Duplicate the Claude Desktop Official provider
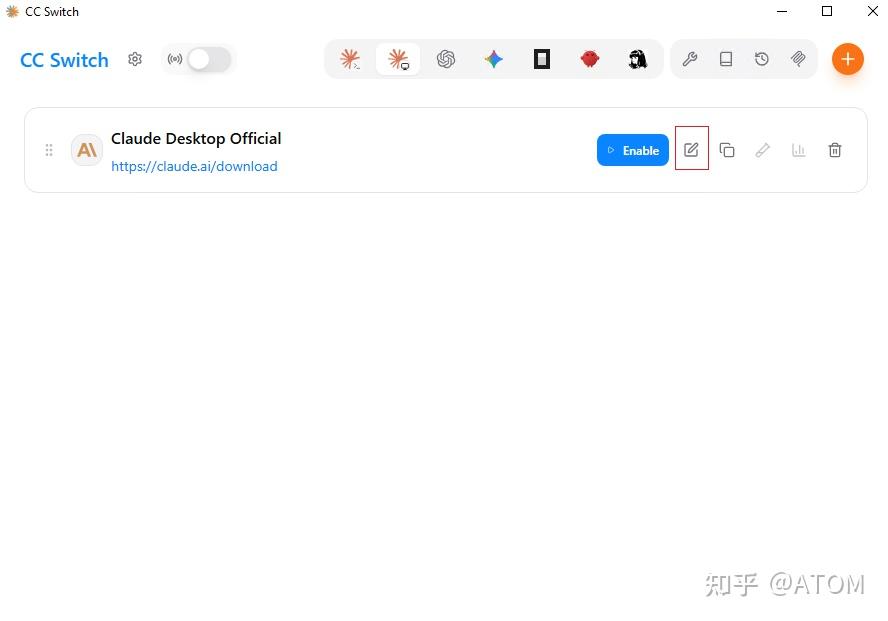 (x=727, y=150)
